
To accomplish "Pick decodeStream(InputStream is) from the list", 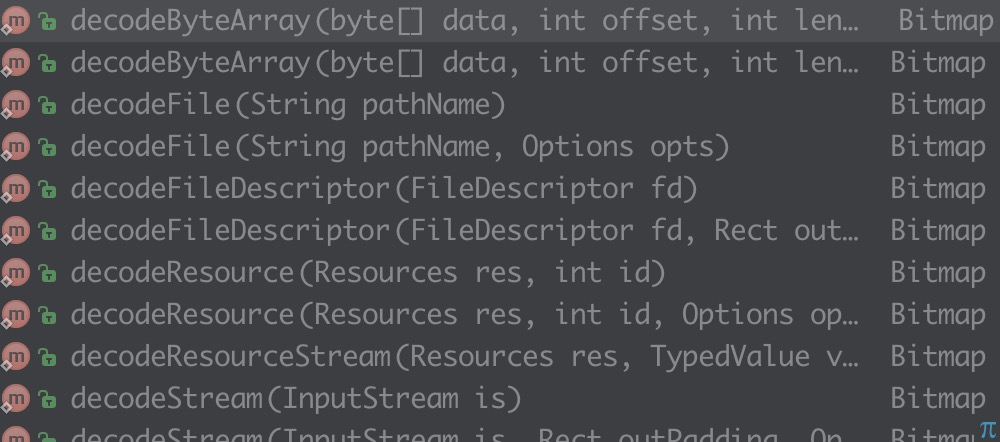I will pyautogui.click(x=296, y=399).
